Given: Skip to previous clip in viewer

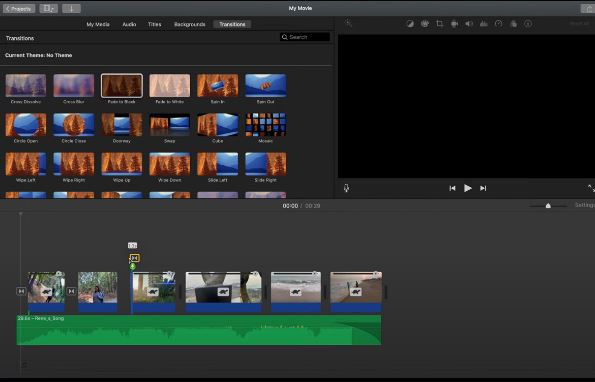Looking at the screenshot, I should (452, 188).
